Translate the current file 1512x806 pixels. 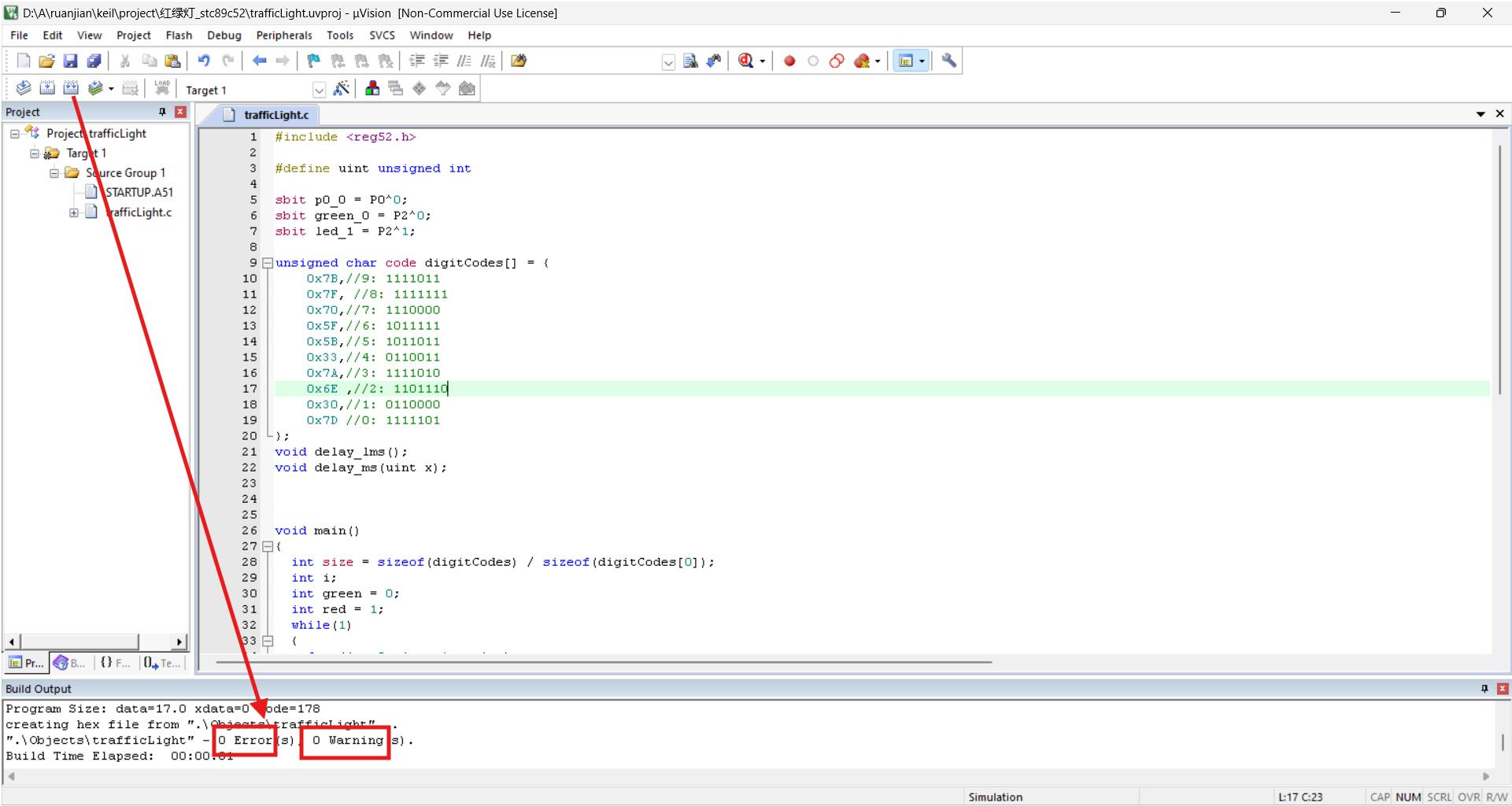[24, 88]
